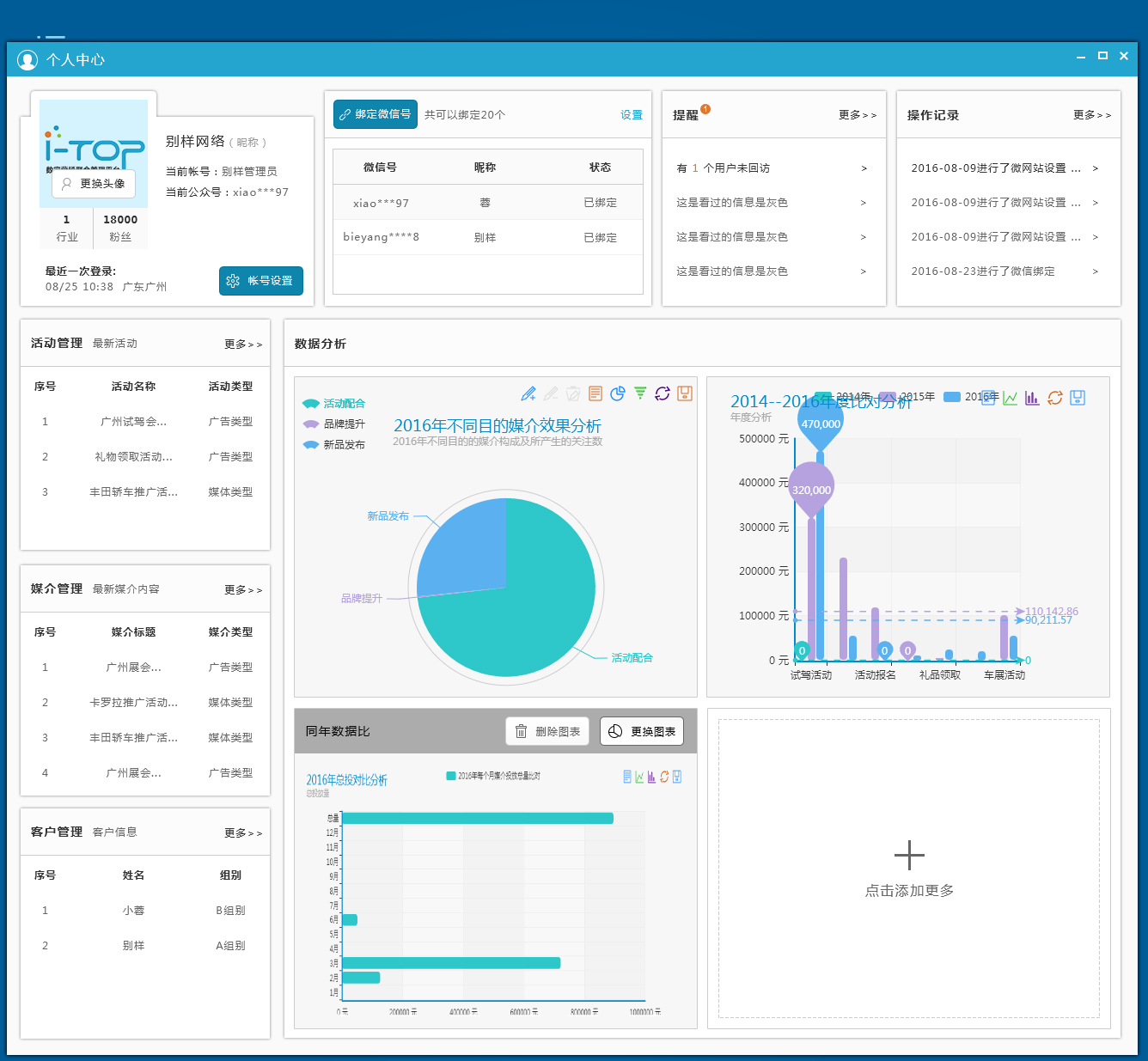Toggle 活动配合 legend on pie chart

(333, 404)
